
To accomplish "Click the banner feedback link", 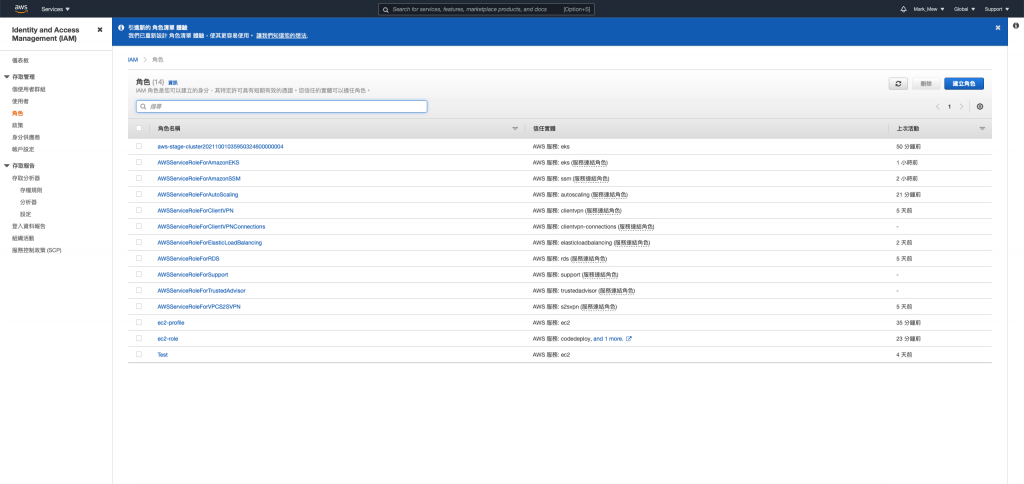I will pos(281,35).
